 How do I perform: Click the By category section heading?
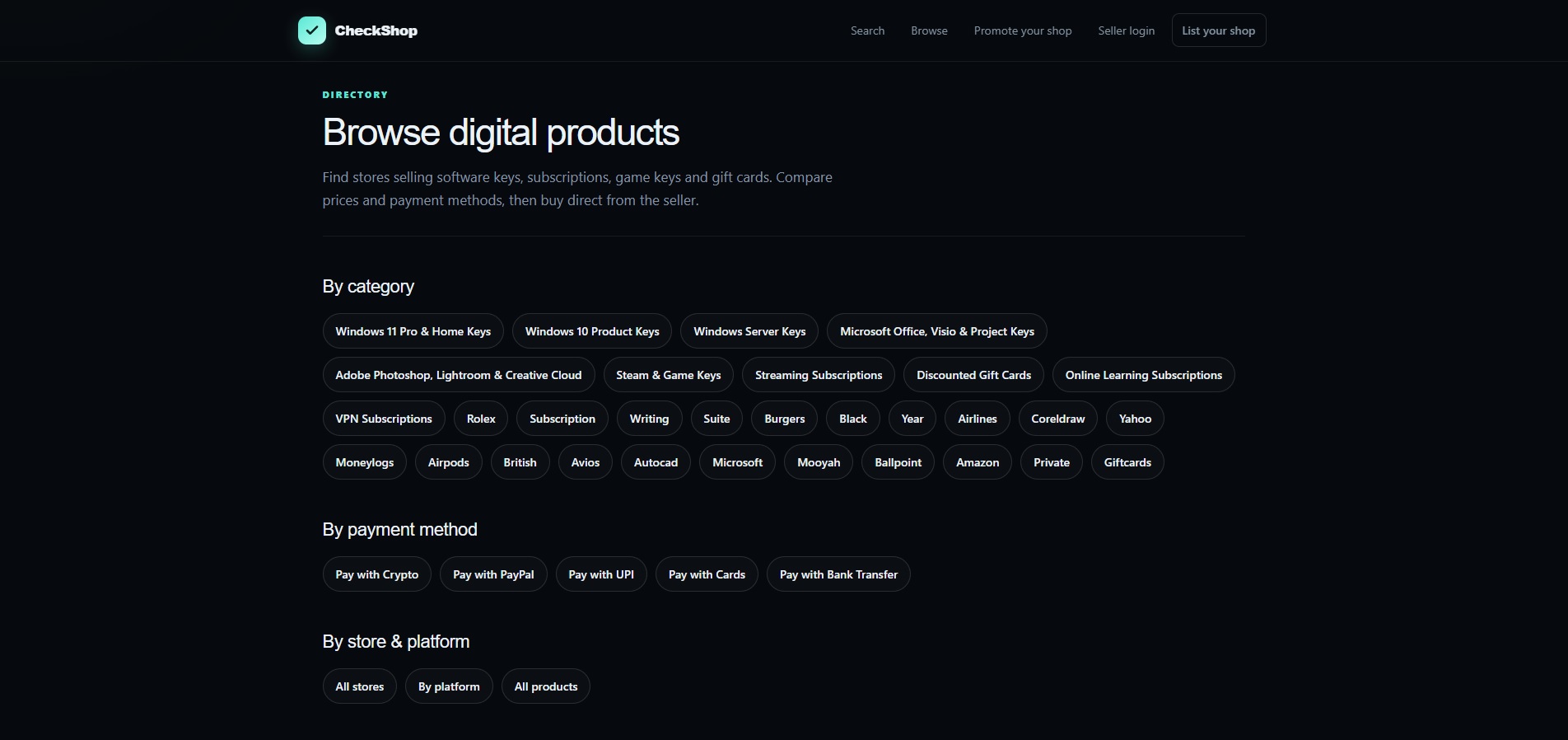(x=368, y=287)
